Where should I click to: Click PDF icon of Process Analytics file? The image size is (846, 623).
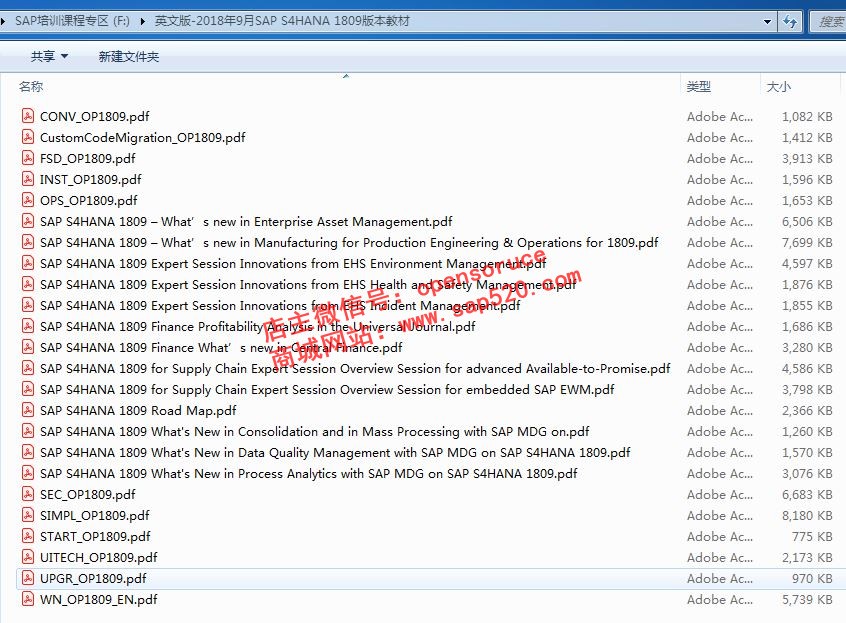tap(28, 474)
